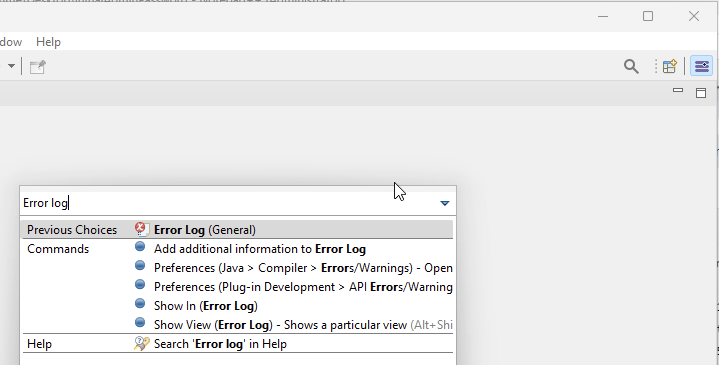This screenshot has width=719, height=365.
Task: Select Error Log (General) previous choice
Action: (x=237, y=229)
